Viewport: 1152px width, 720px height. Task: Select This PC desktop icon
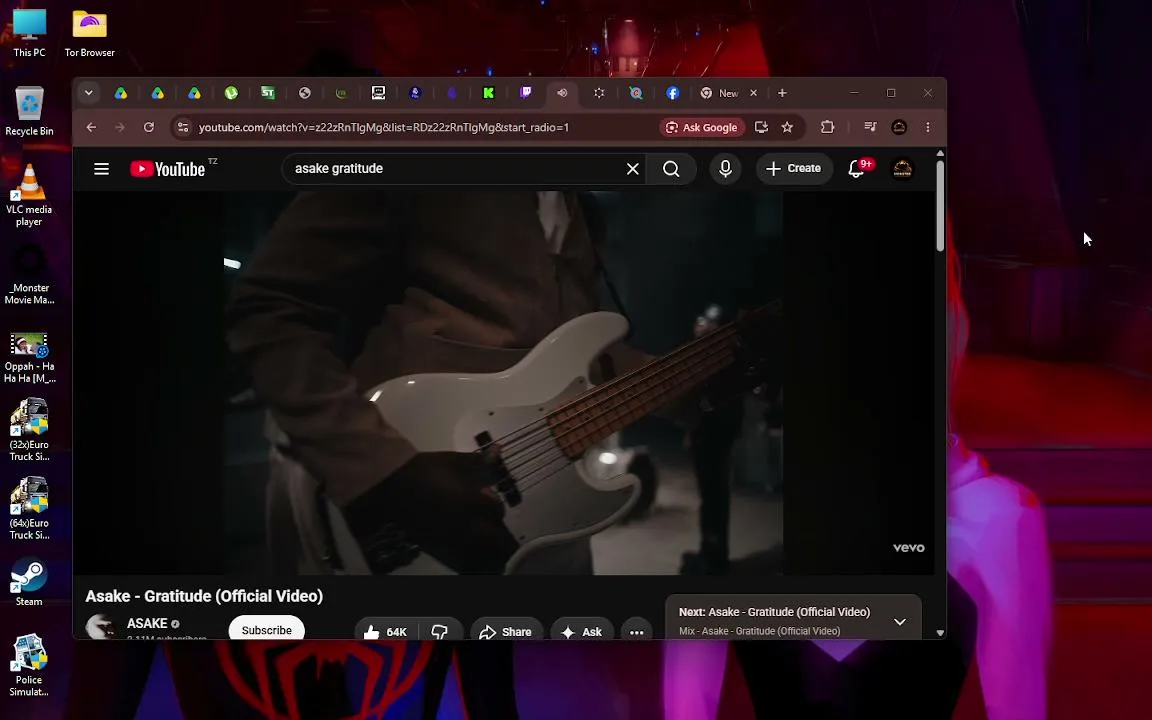tap(29, 33)
